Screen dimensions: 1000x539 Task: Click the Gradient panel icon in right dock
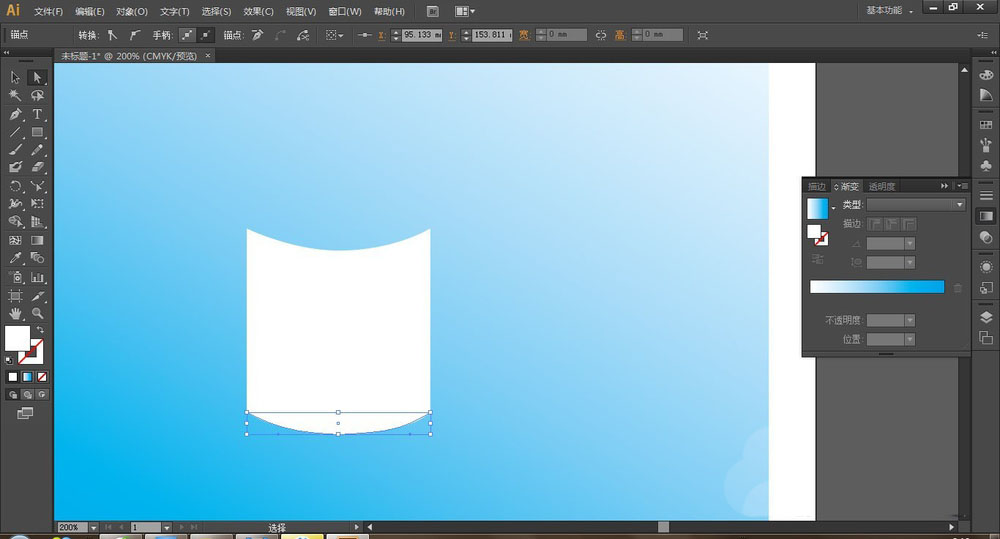coord(986,215)
